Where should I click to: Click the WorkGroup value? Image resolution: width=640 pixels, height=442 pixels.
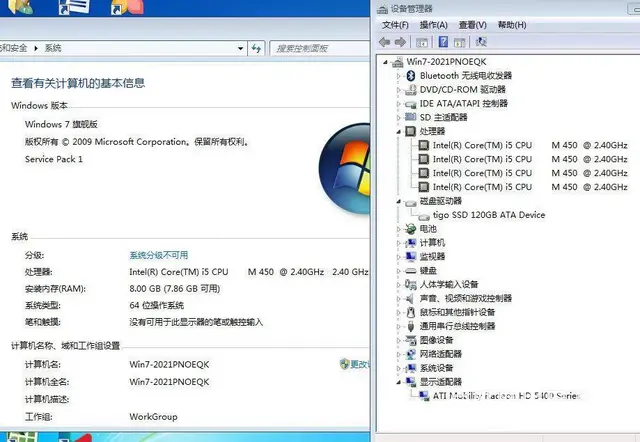point(153,417)
